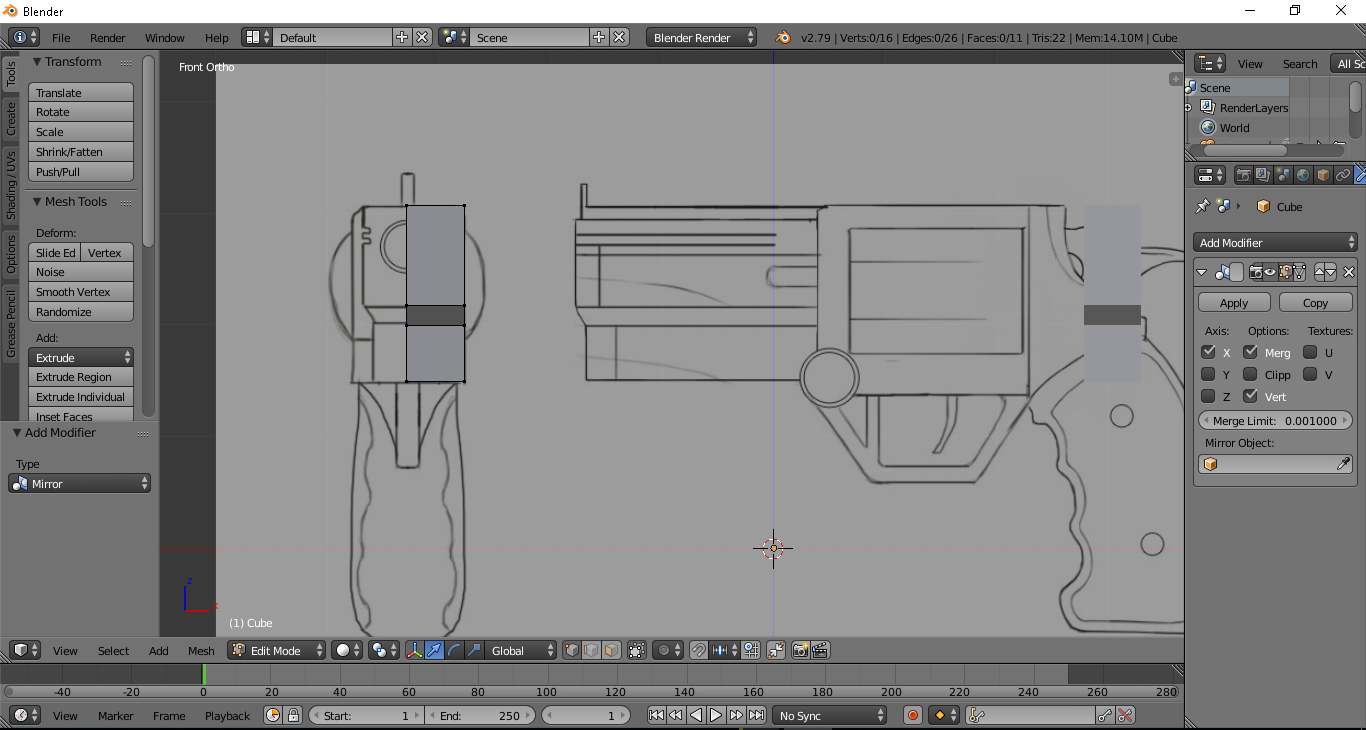Uncheck the Merg option in Mirror modifier
Screen dimensions: 1366x730
pos(1250,352)
